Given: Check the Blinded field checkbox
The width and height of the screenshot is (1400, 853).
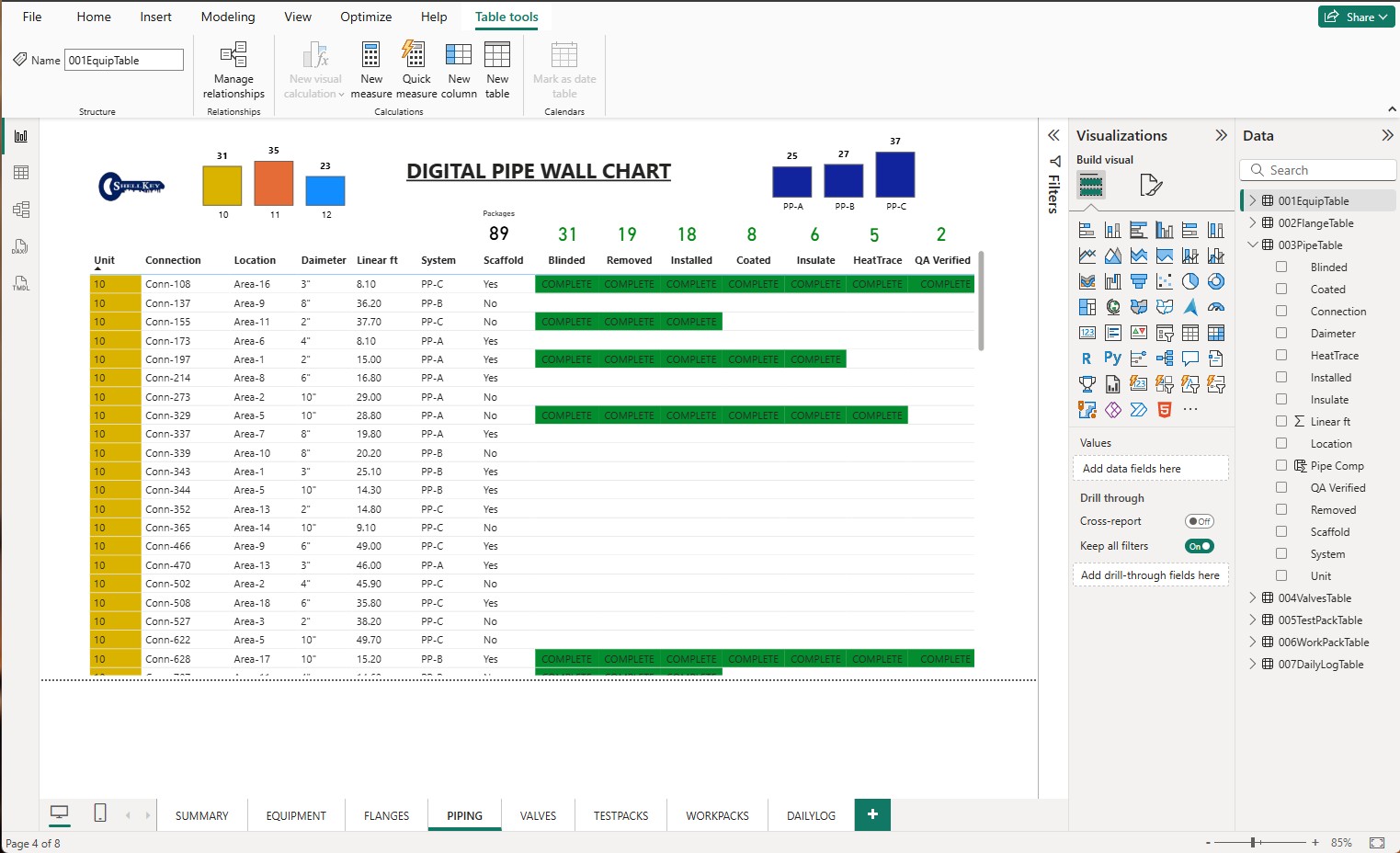Looking at the screenshot, I should (1281, 267).
